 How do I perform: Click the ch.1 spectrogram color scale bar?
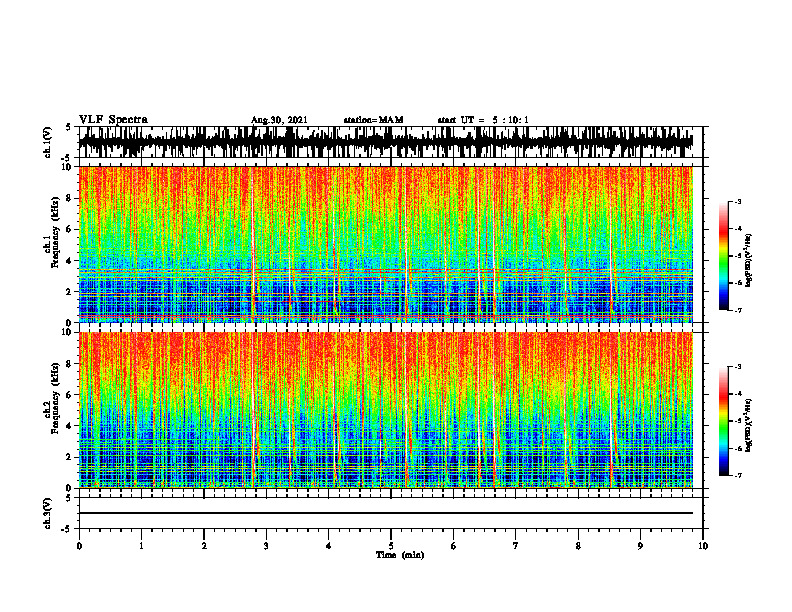[x=723, y=256]
